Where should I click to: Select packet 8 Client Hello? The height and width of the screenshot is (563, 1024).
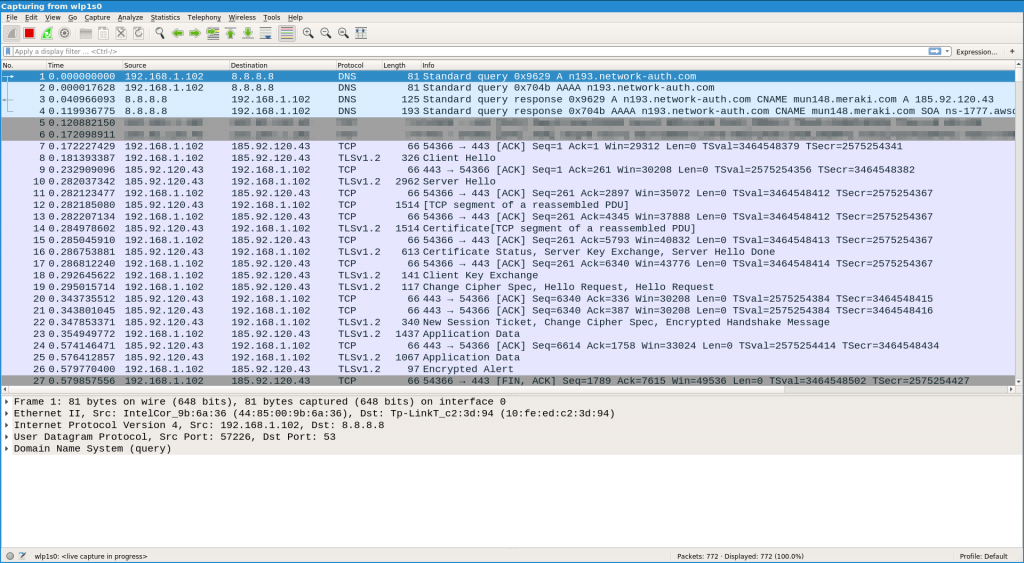click(508, 158)
